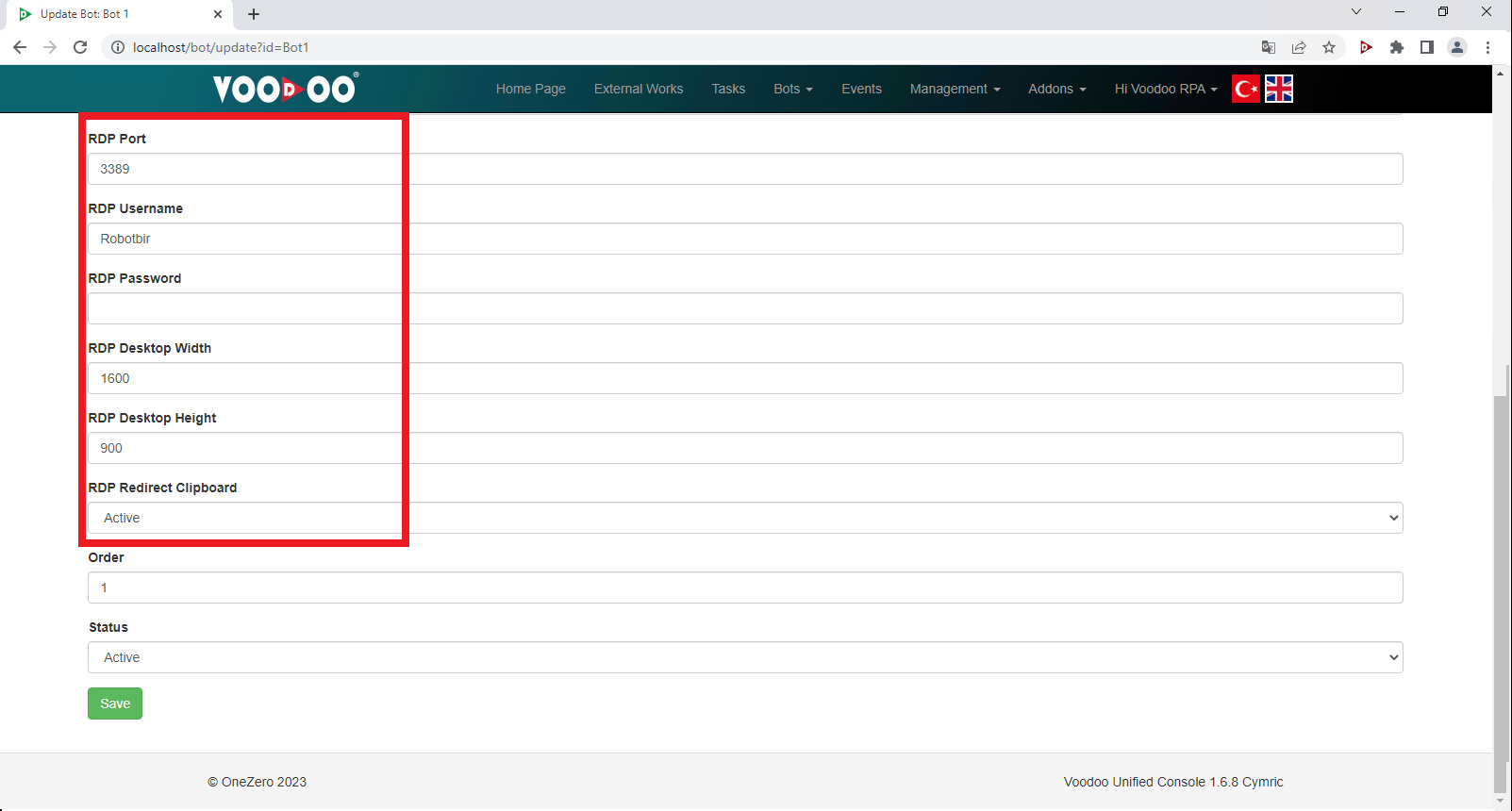Click the © OneZero 2023 footer text
The image size is (1512, 811).
click(257, 782)
